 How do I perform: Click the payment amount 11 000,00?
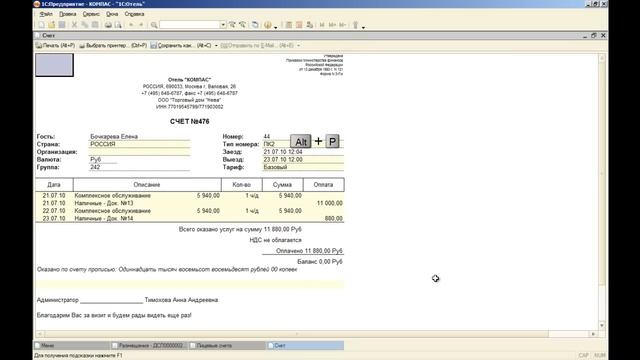coord(329,203)
